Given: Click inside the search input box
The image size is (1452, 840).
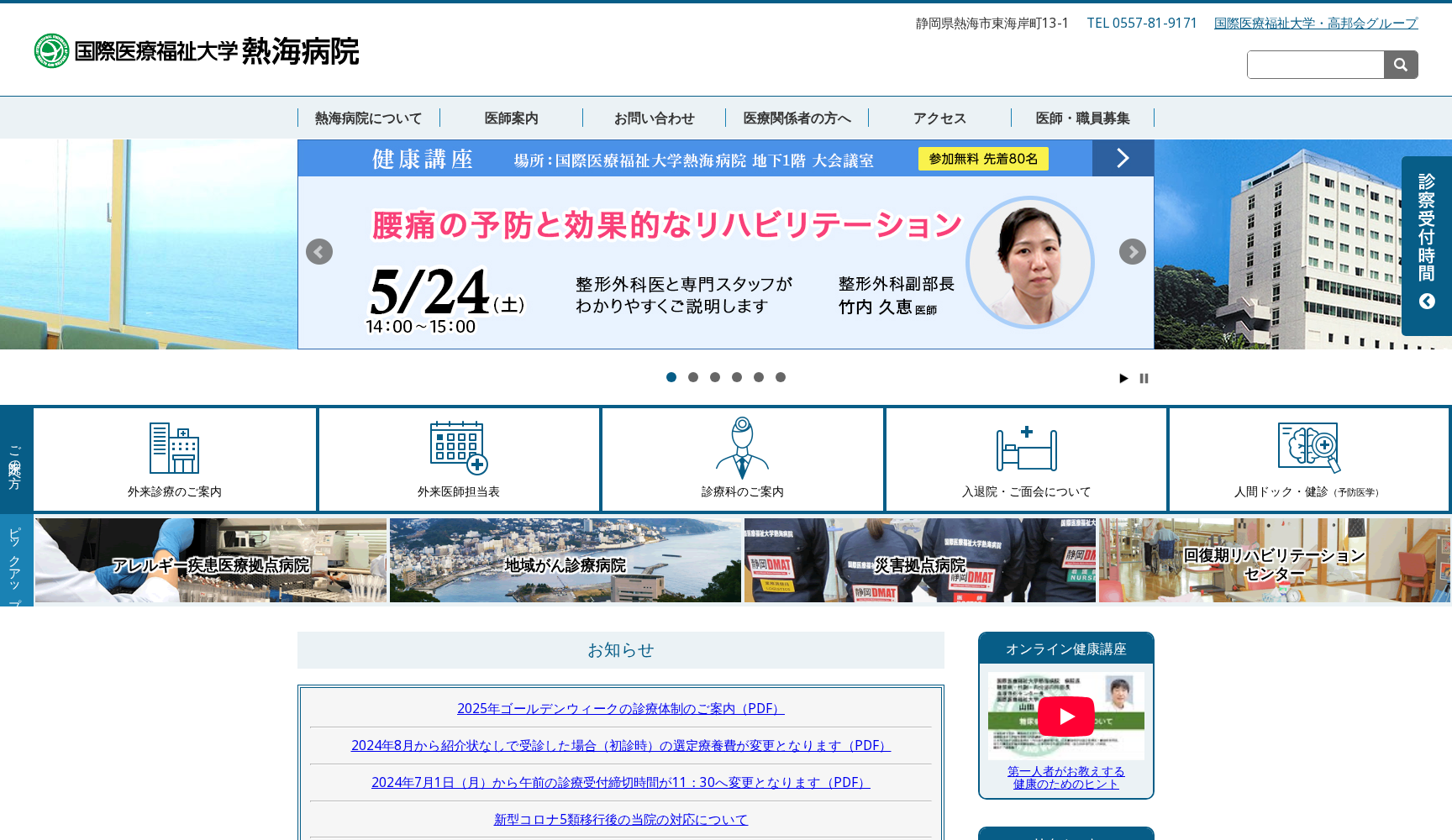Looking at the screenshot, I should 1315,65.
